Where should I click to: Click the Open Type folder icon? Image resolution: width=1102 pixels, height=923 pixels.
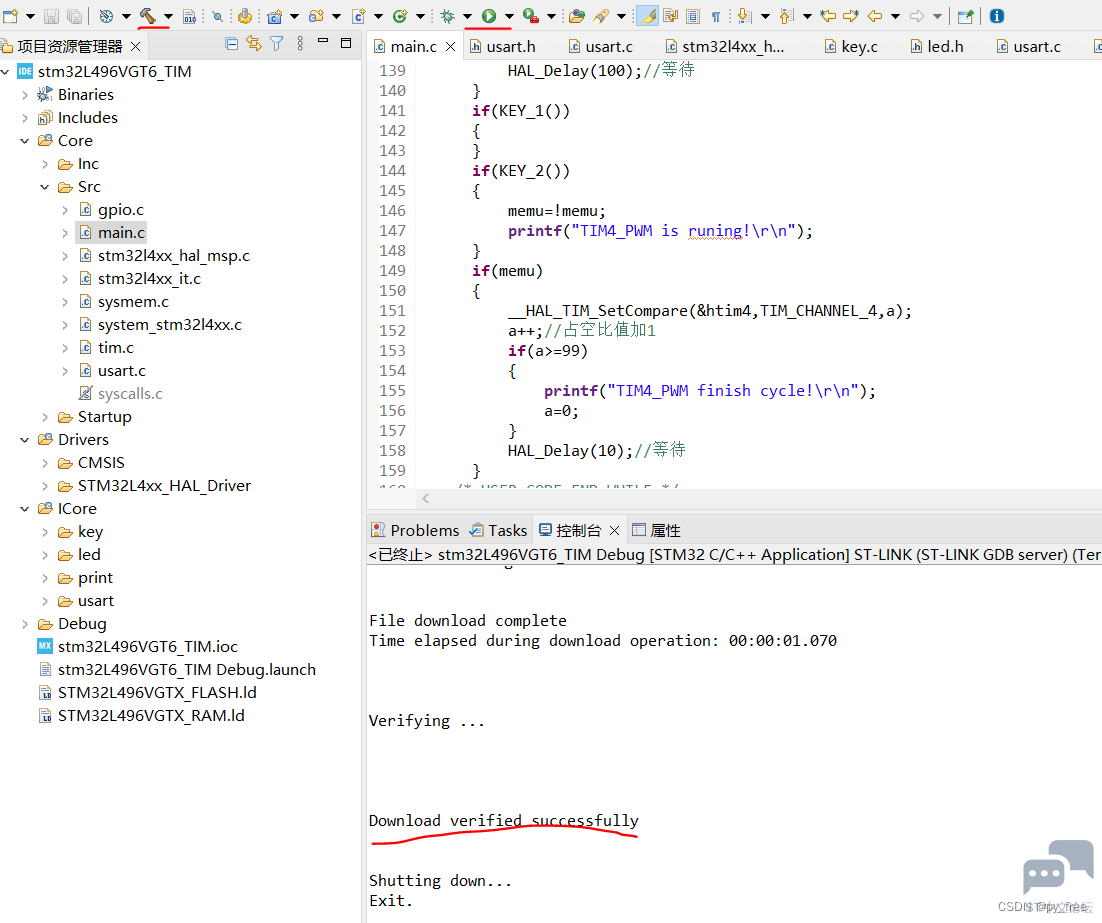coord(576,15)
